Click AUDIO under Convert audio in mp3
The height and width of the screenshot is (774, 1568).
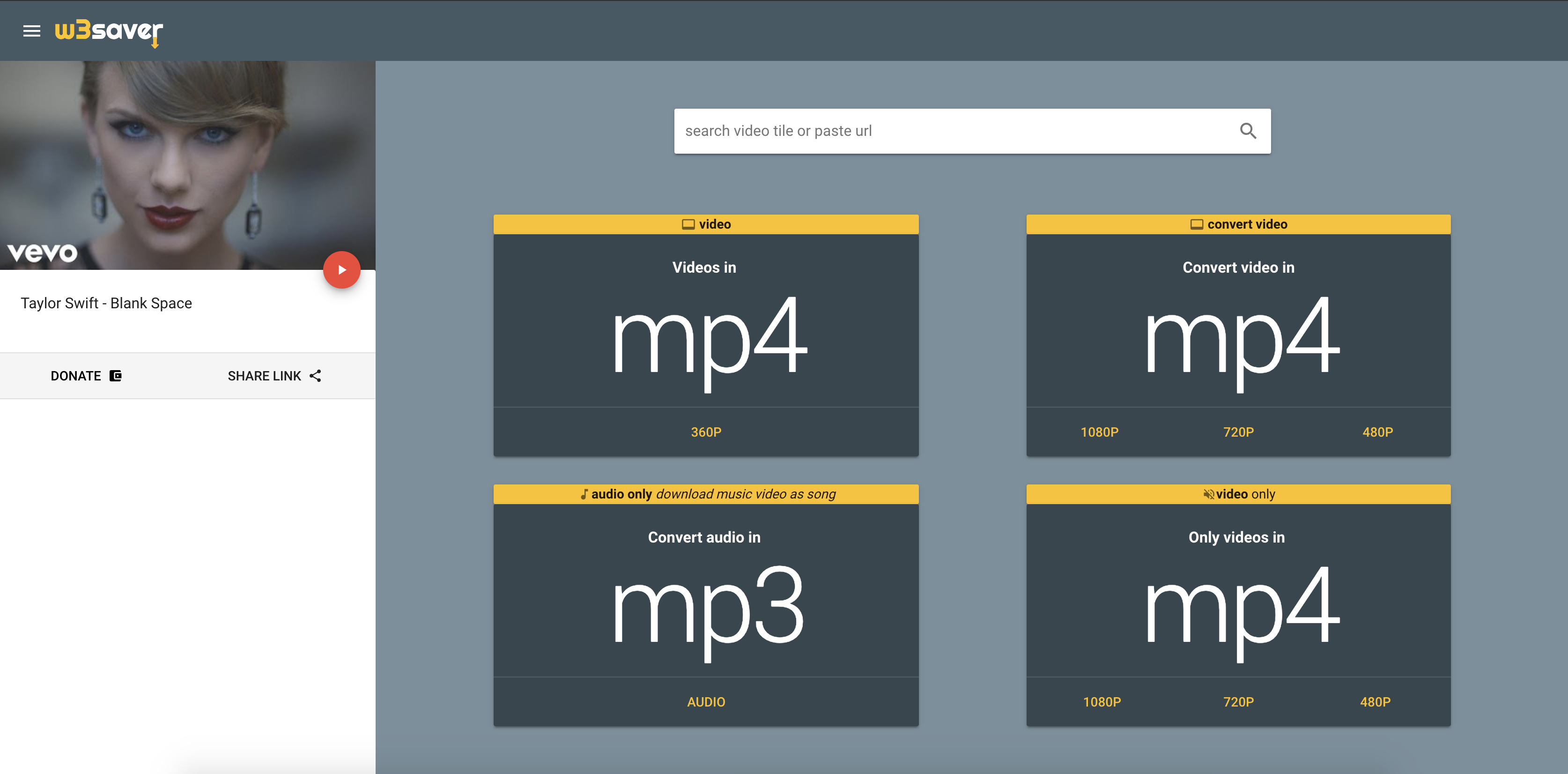pos(706,701)
